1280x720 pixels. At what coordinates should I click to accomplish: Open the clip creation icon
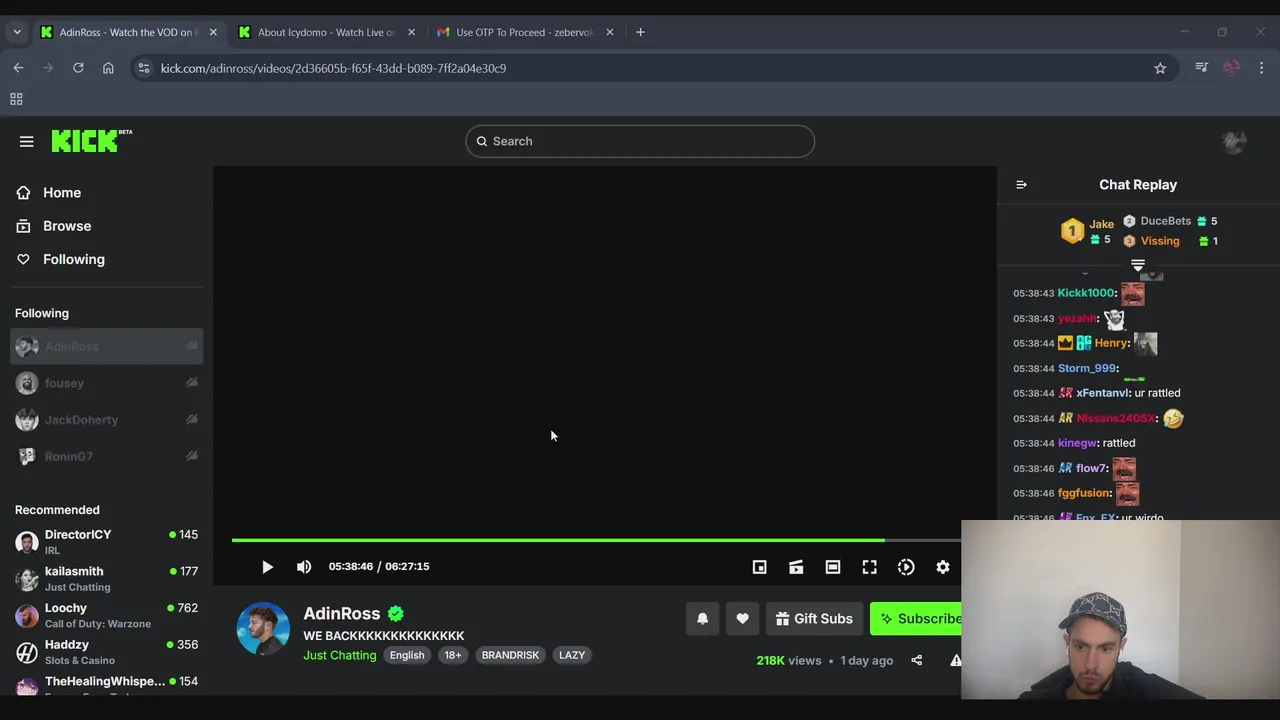(796, 567)
